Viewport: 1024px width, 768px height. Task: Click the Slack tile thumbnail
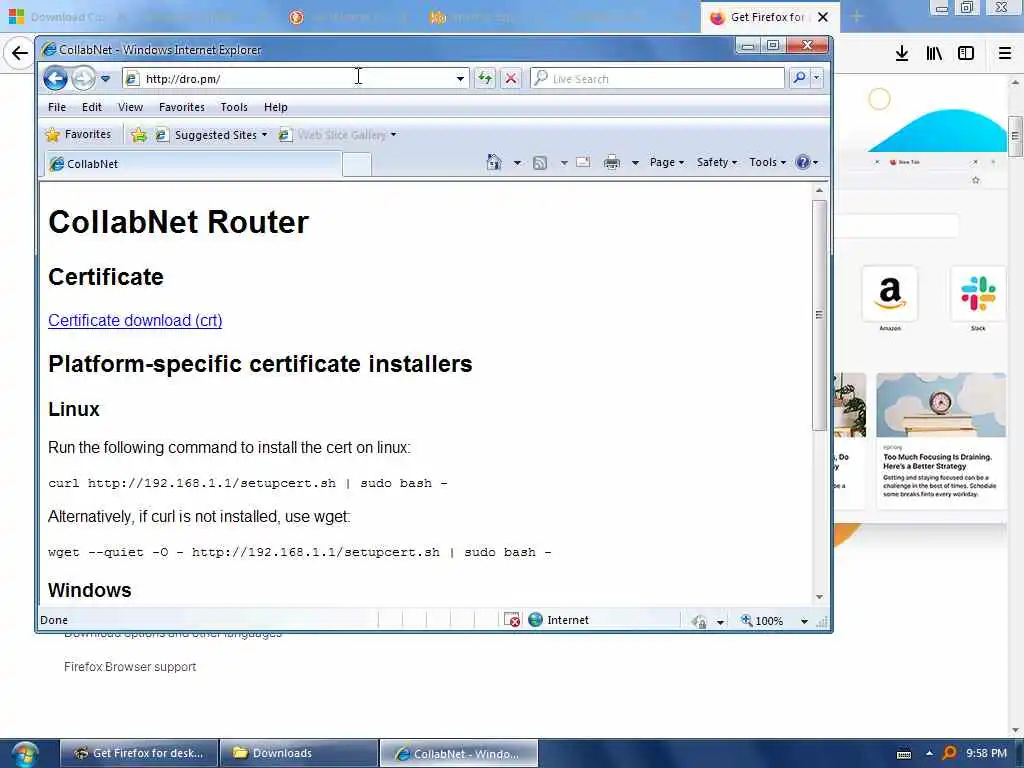978,293
